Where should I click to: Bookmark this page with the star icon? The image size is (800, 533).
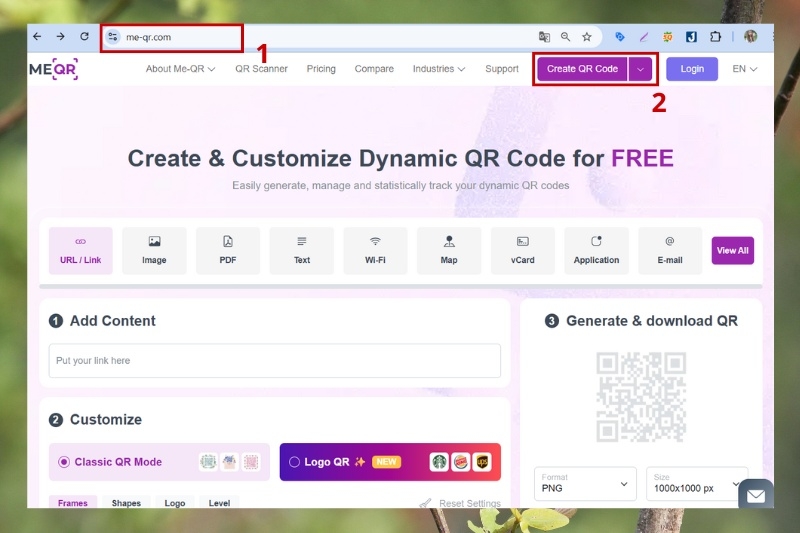(587, 37)
